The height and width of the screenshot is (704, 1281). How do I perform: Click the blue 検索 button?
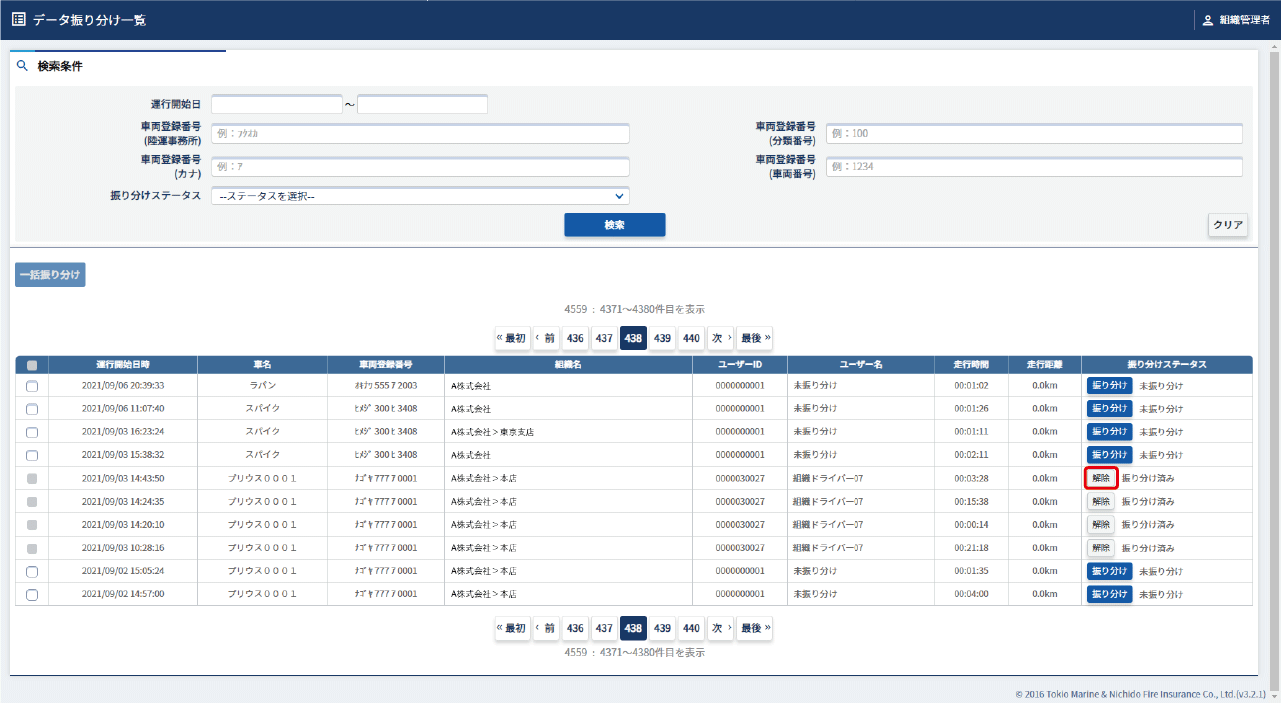614,225
